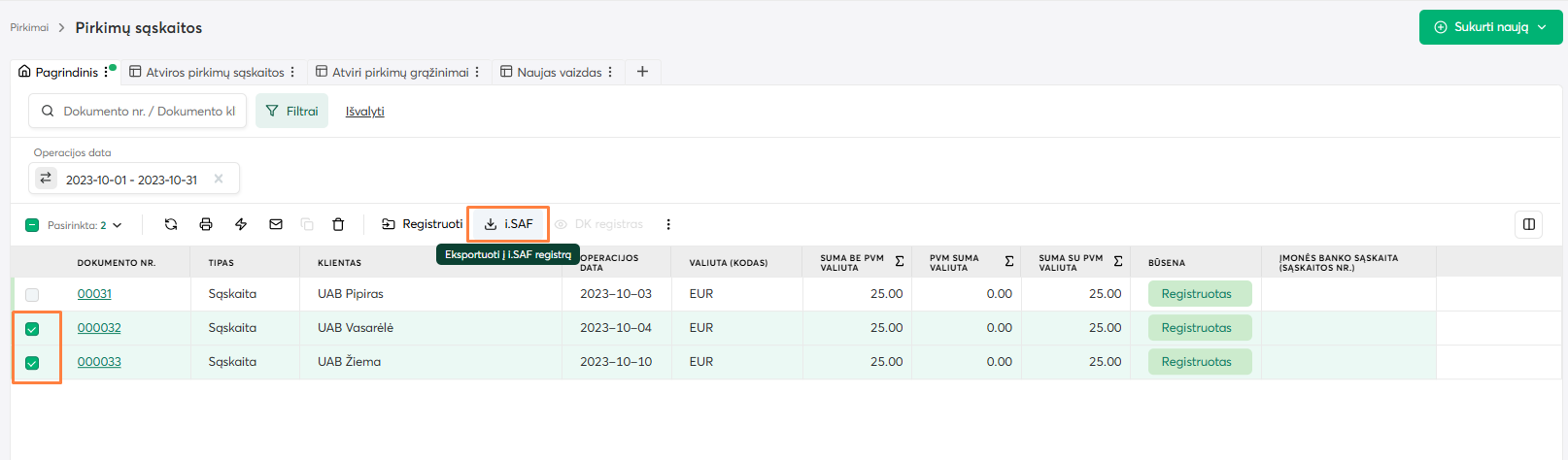
Task: Open toolbar three-dot more options
Action: pos(668,224)
